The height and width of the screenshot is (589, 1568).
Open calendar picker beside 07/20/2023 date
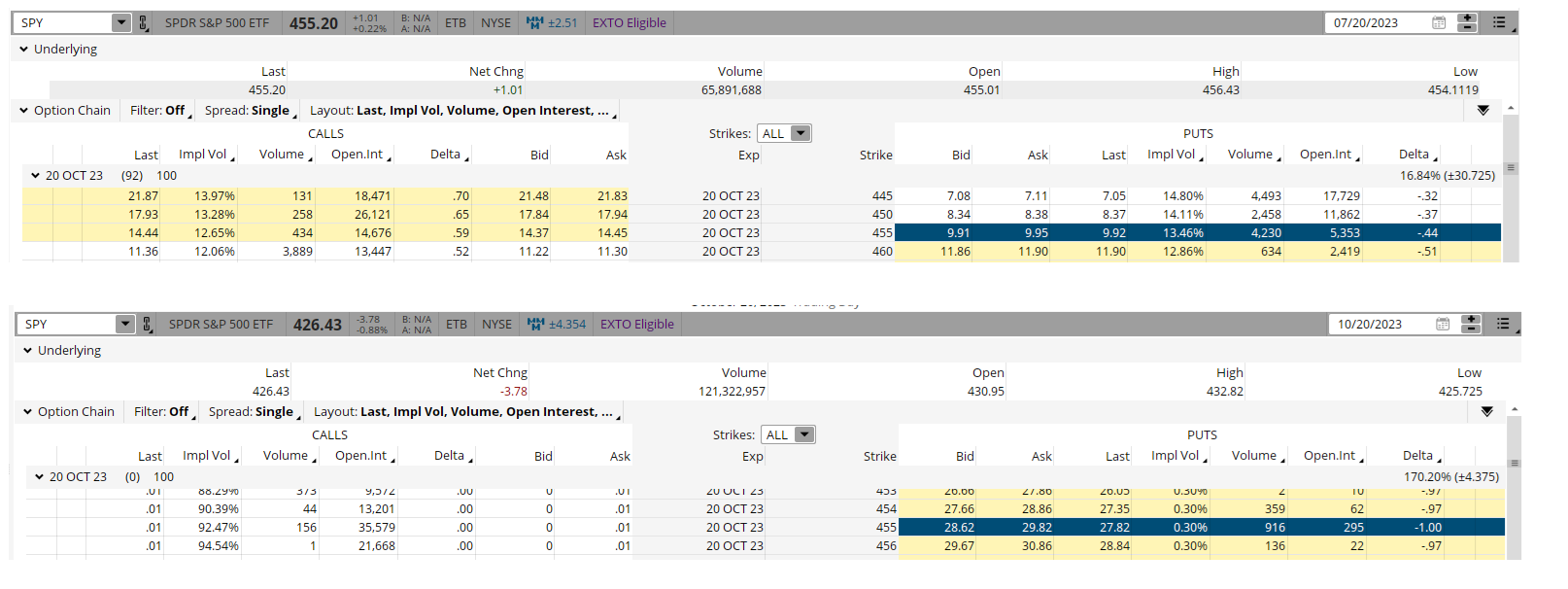tap(1439, 23)
